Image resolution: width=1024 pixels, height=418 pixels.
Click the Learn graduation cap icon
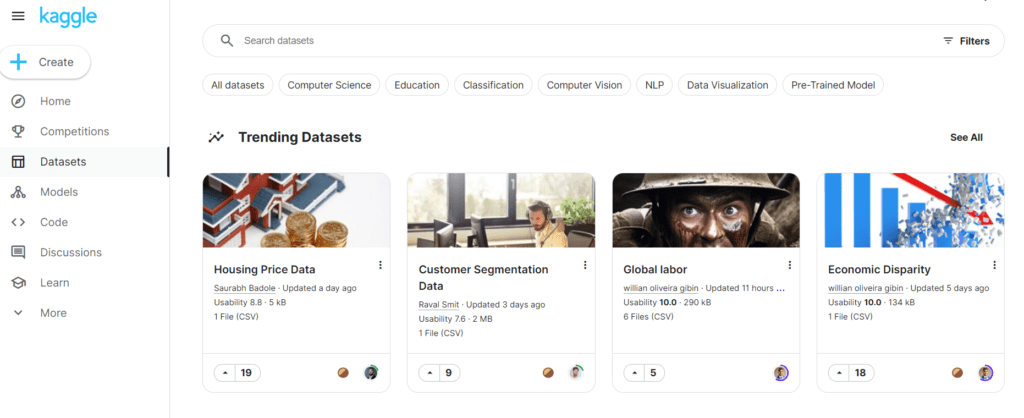point(18,283)
